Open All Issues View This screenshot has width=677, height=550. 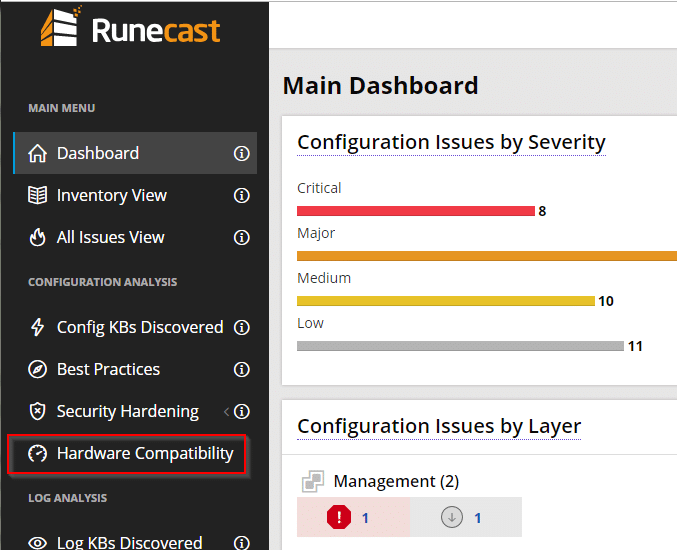point(111,237)
